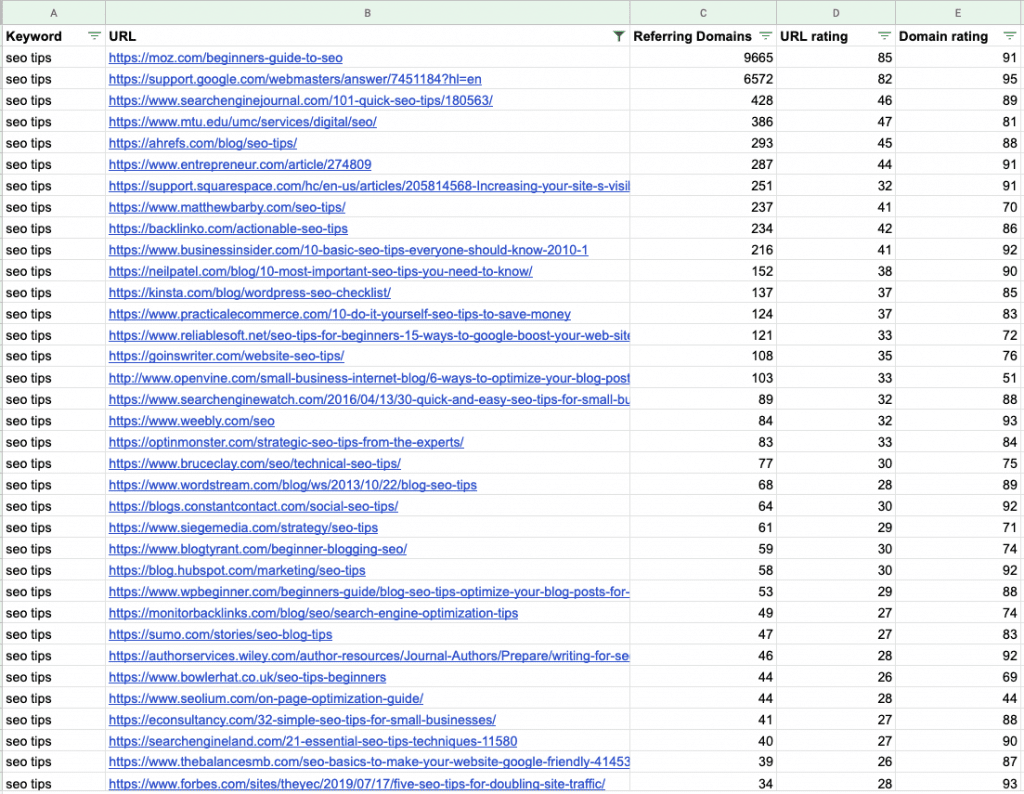Open the active URL column filter

[618, 37]
